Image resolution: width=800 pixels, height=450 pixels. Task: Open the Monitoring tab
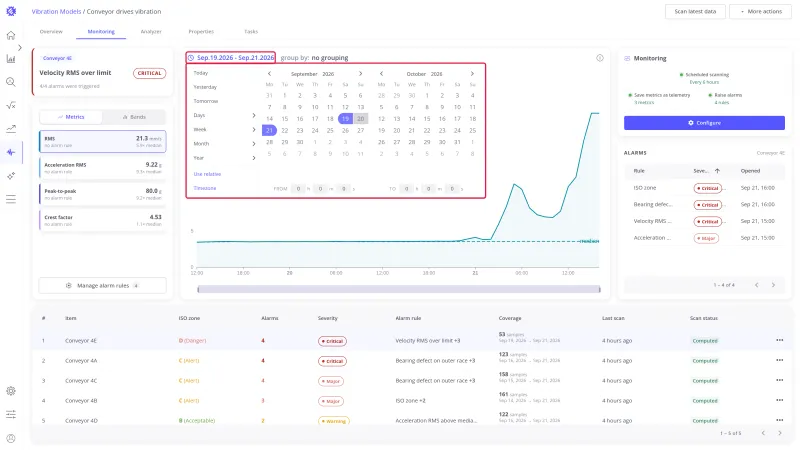[101, 32]
